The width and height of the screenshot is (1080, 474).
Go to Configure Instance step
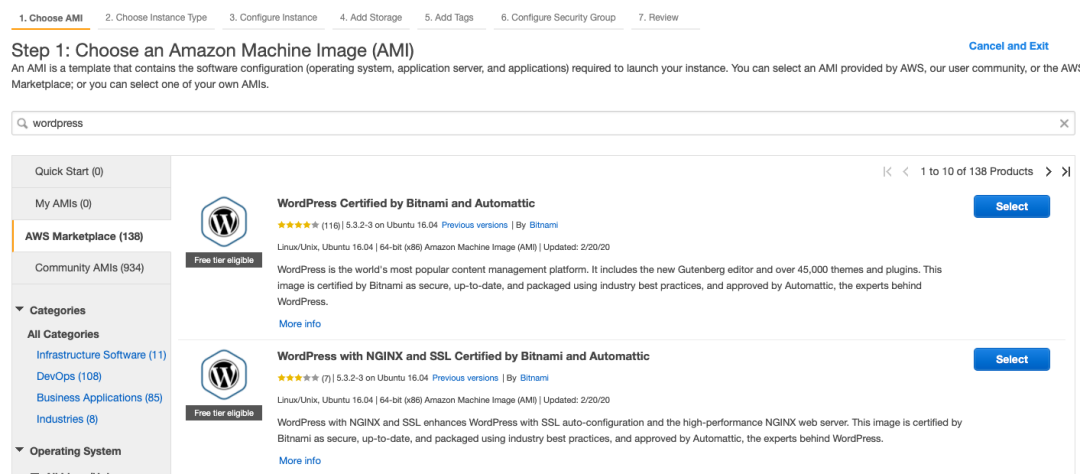pos(273,18)
